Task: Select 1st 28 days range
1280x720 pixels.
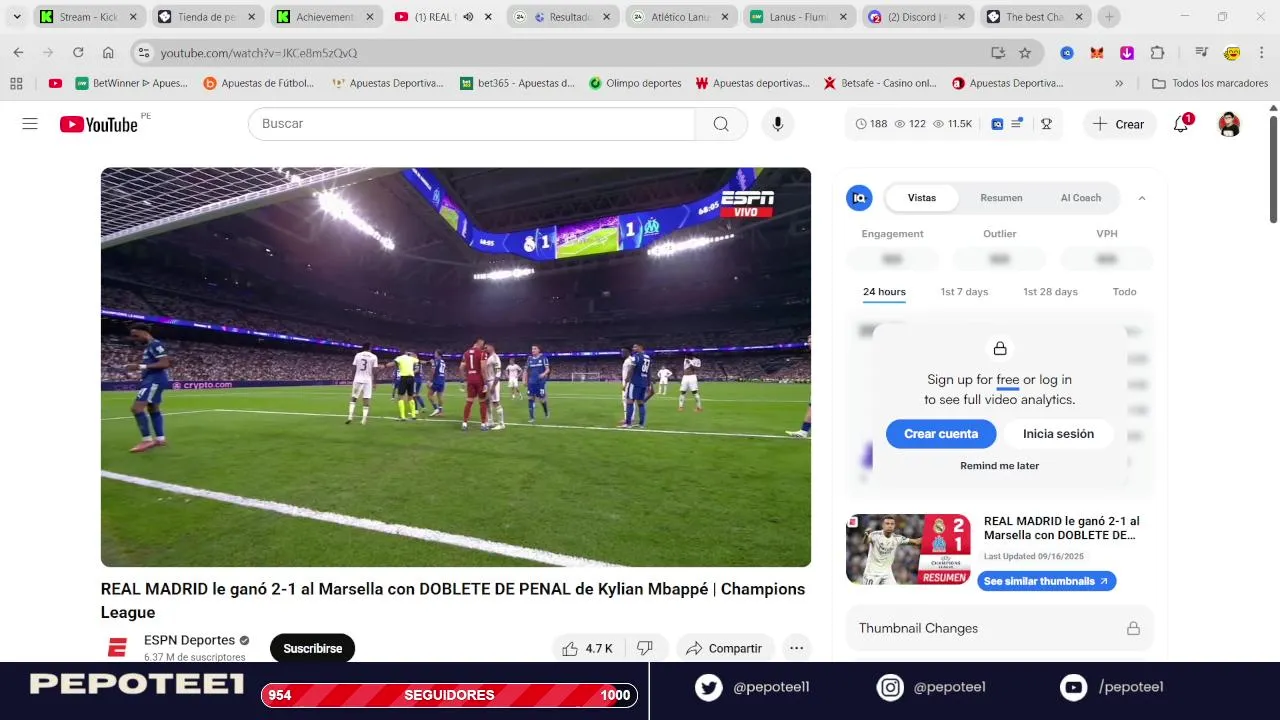Action: tap(1050, 292)
